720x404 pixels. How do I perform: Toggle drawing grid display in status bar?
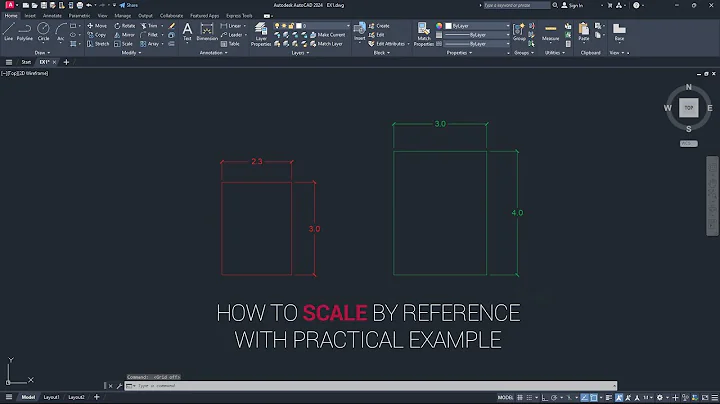pos(520,398)
